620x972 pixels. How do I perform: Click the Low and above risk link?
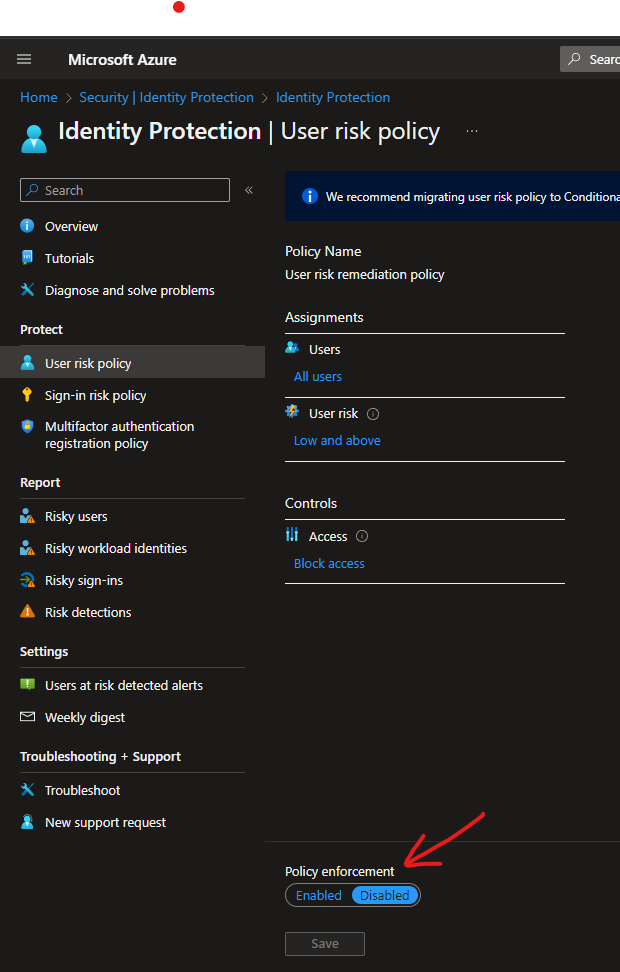pos(337,441)
